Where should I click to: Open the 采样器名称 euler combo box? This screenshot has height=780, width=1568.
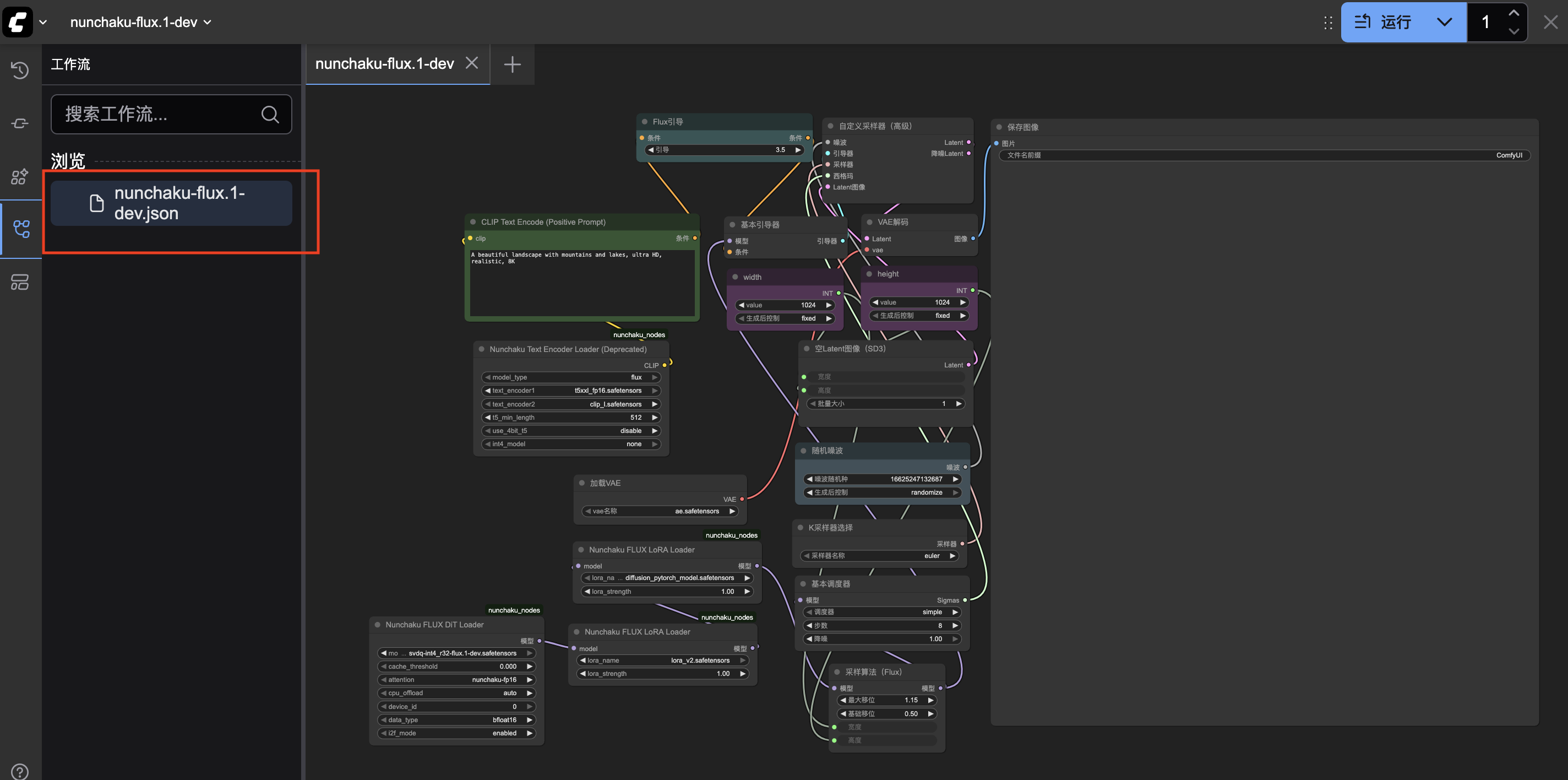pos(880,556)
